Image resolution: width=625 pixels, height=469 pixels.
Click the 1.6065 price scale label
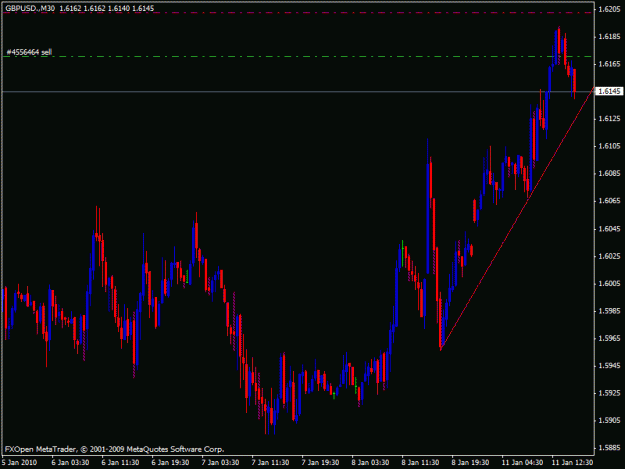pos(609,201)
